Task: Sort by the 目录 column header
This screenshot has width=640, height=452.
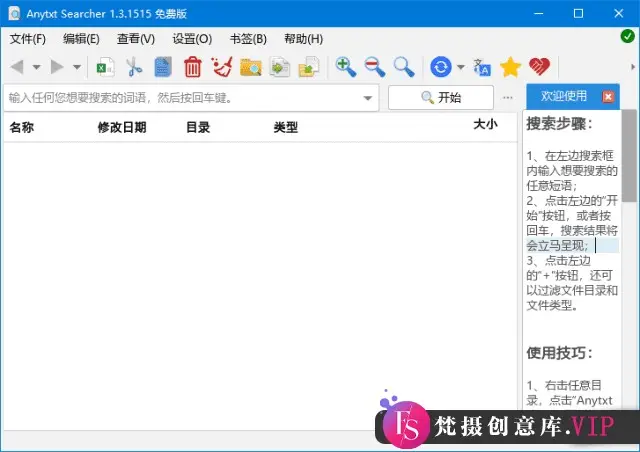Action: click(x=198, y=127)
